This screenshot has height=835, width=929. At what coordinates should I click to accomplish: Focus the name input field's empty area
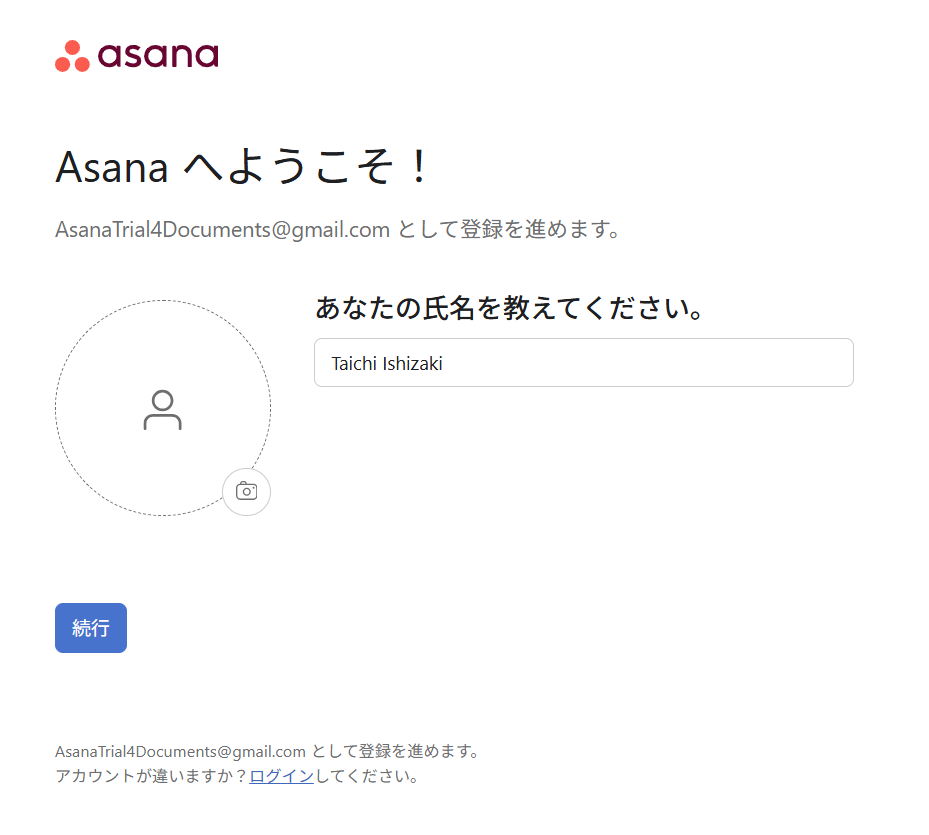(650, 363)
